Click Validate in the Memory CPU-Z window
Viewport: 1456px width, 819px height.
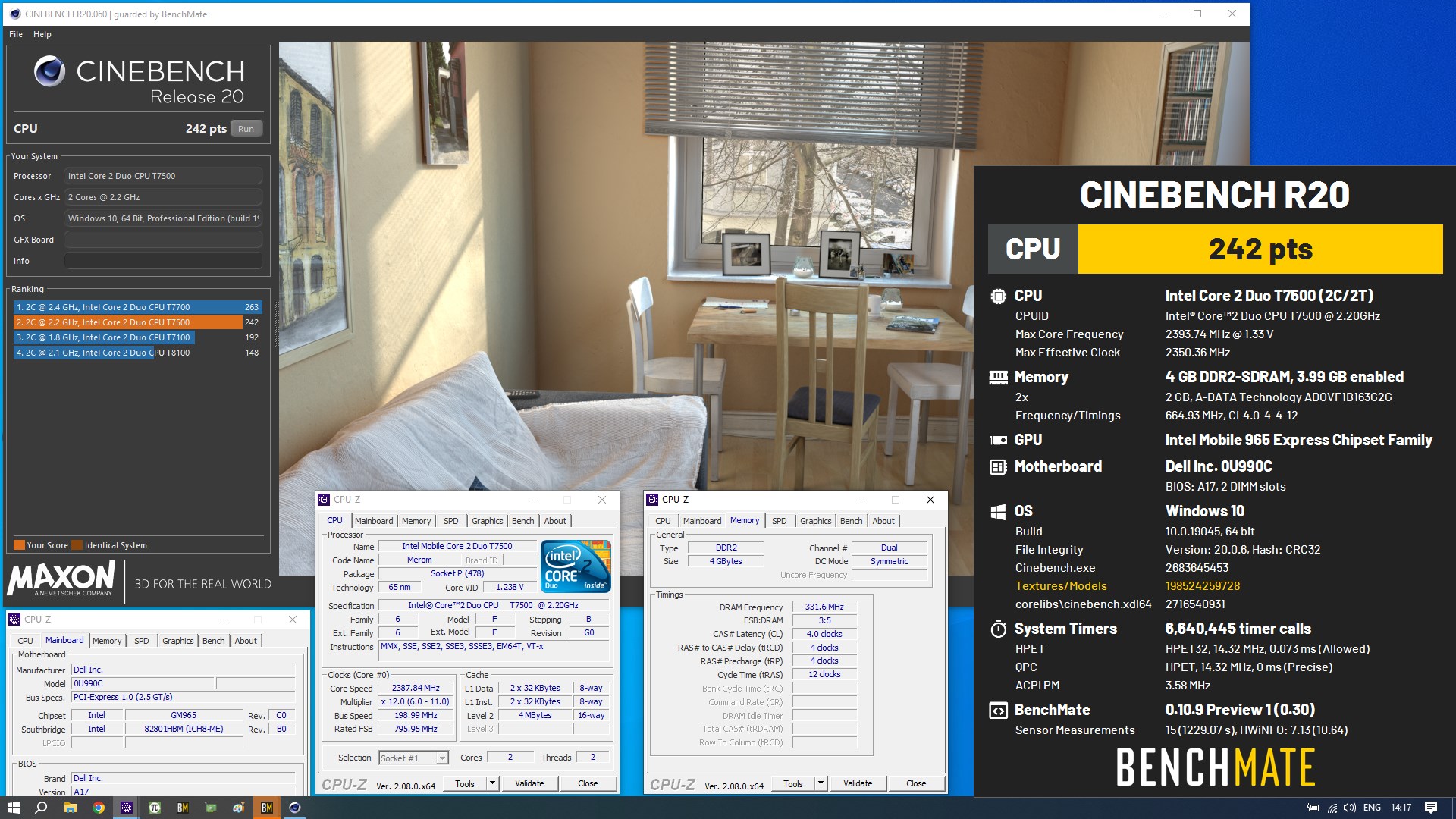tap(858, 783)
